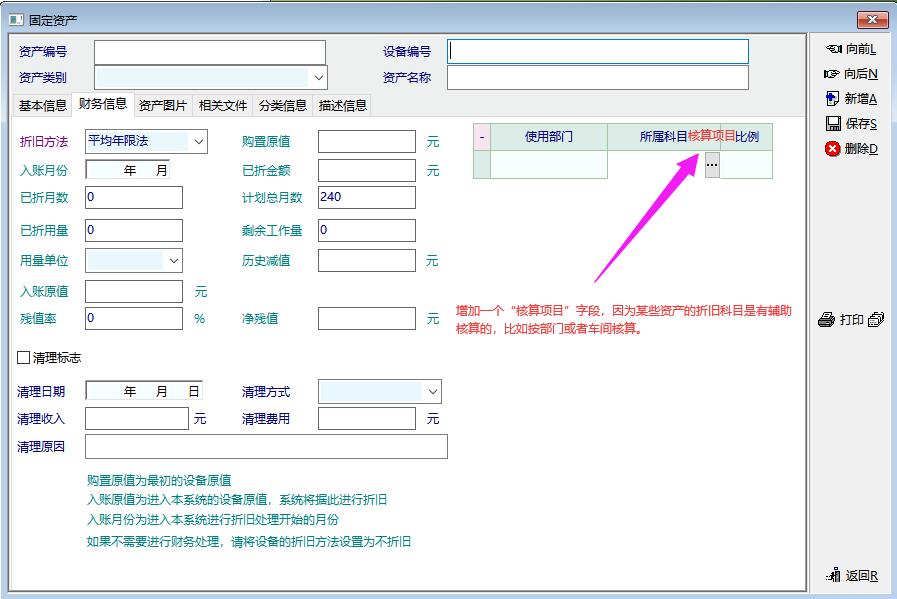
Task: Switch to the 资产图片 tab
Action: pyautogui.click(x=162, y=105)
